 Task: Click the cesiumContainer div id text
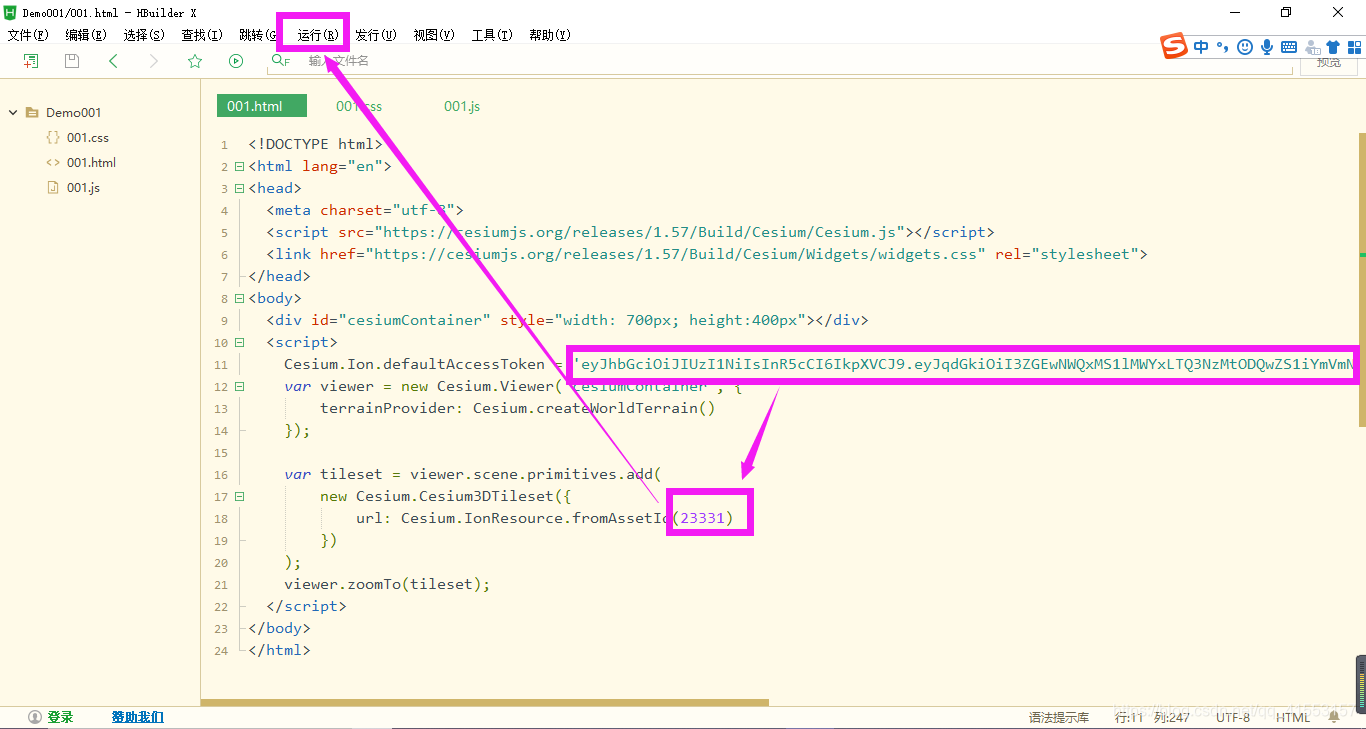415,321
